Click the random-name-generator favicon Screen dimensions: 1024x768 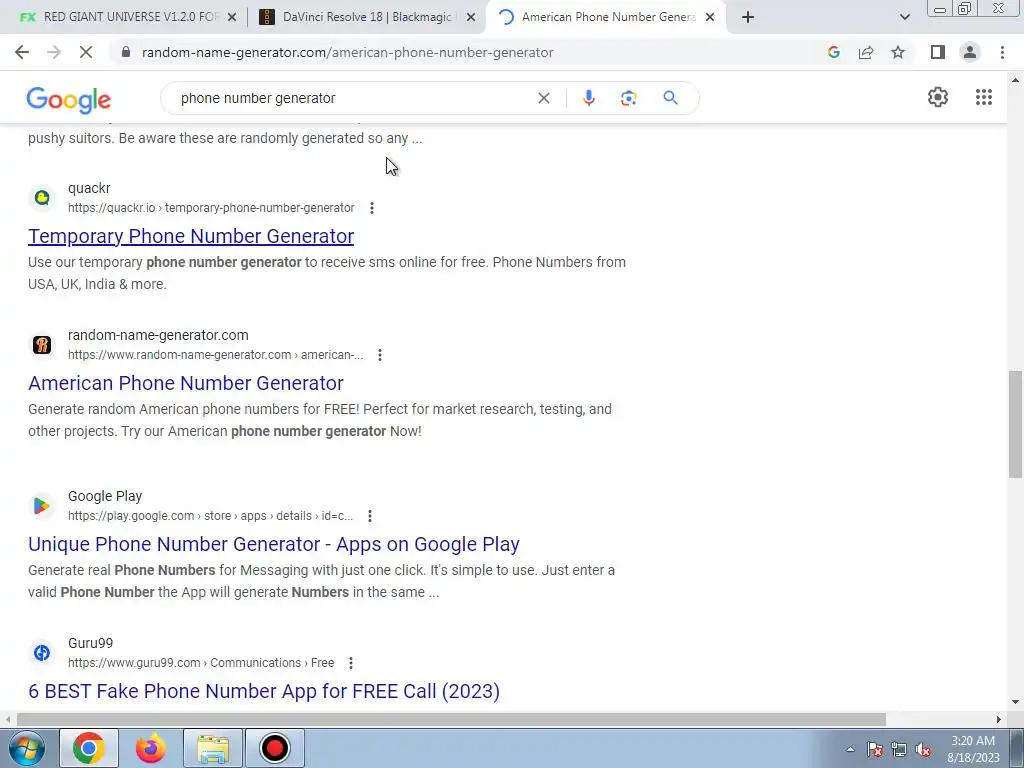(42, 345)
